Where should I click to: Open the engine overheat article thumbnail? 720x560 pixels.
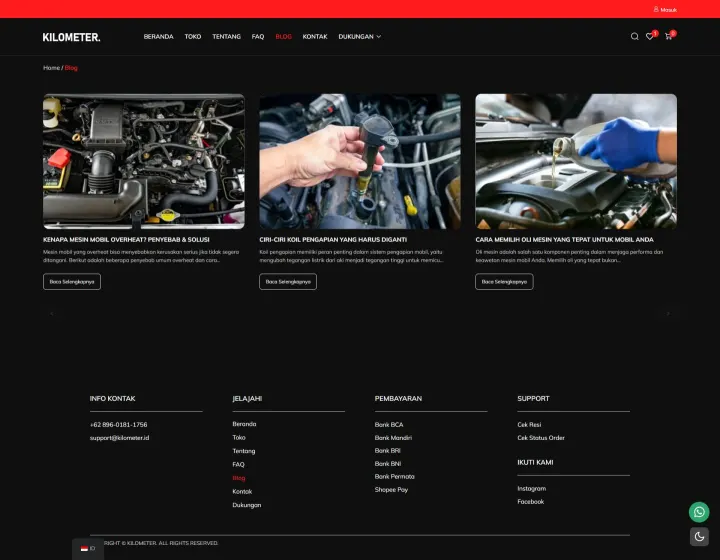[144, 161]
